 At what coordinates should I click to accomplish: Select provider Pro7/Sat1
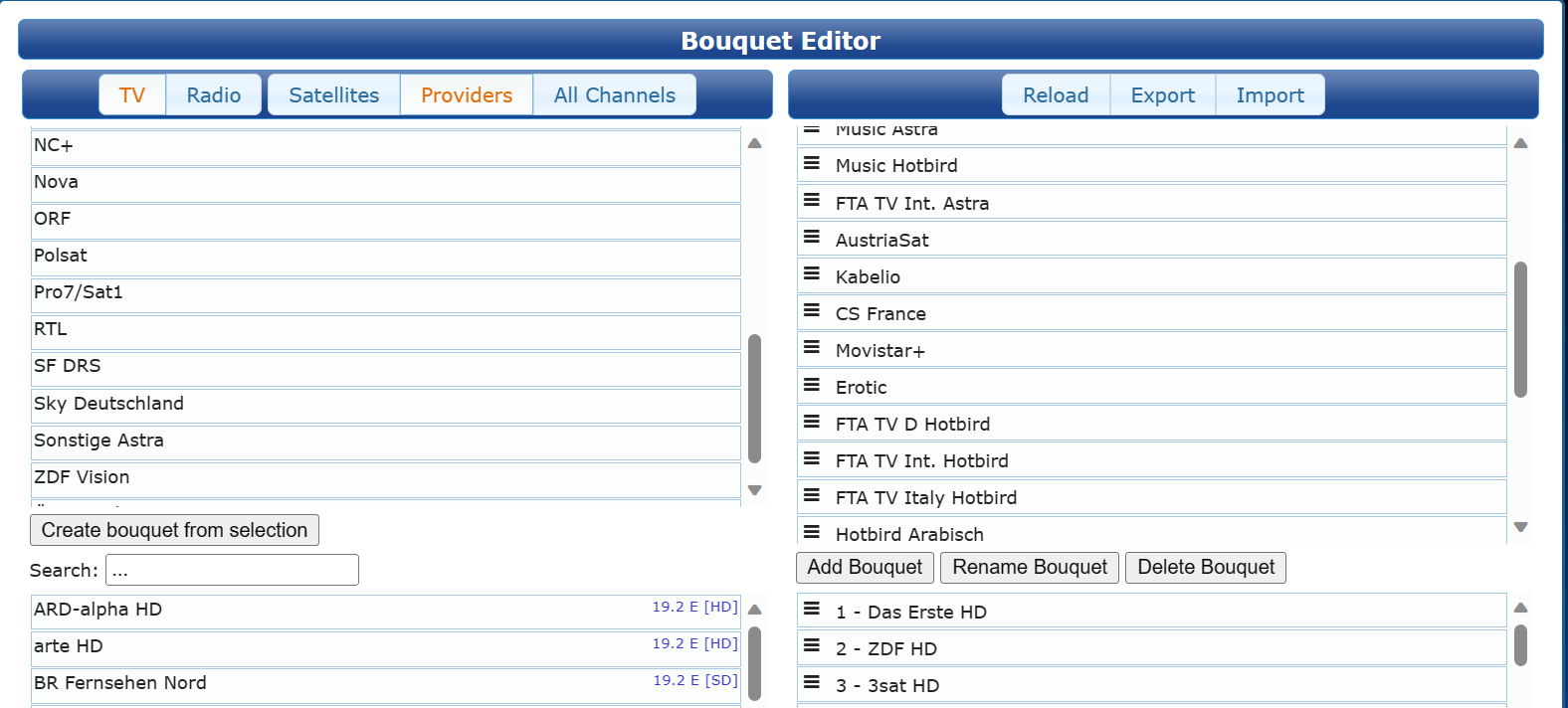click(x=386, y=294)
